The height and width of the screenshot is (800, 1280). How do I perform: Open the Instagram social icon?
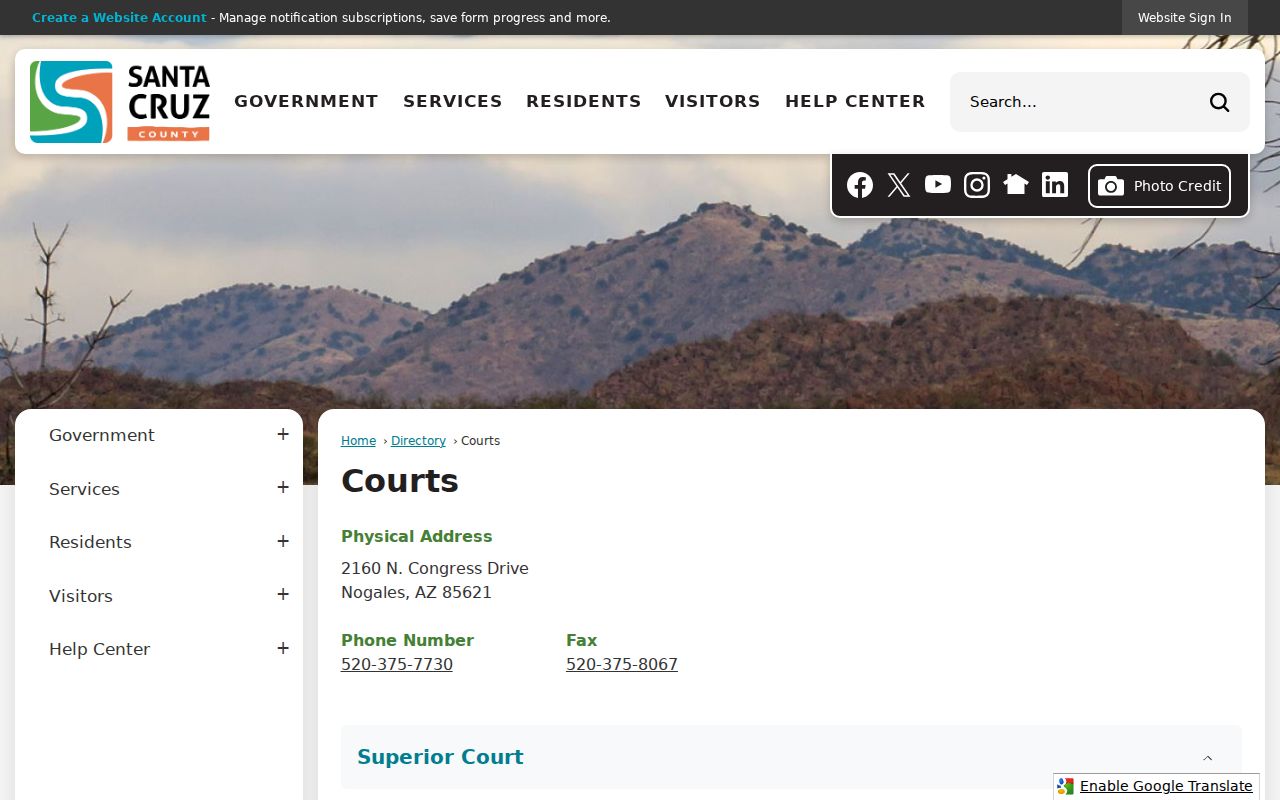click(977, 185)
